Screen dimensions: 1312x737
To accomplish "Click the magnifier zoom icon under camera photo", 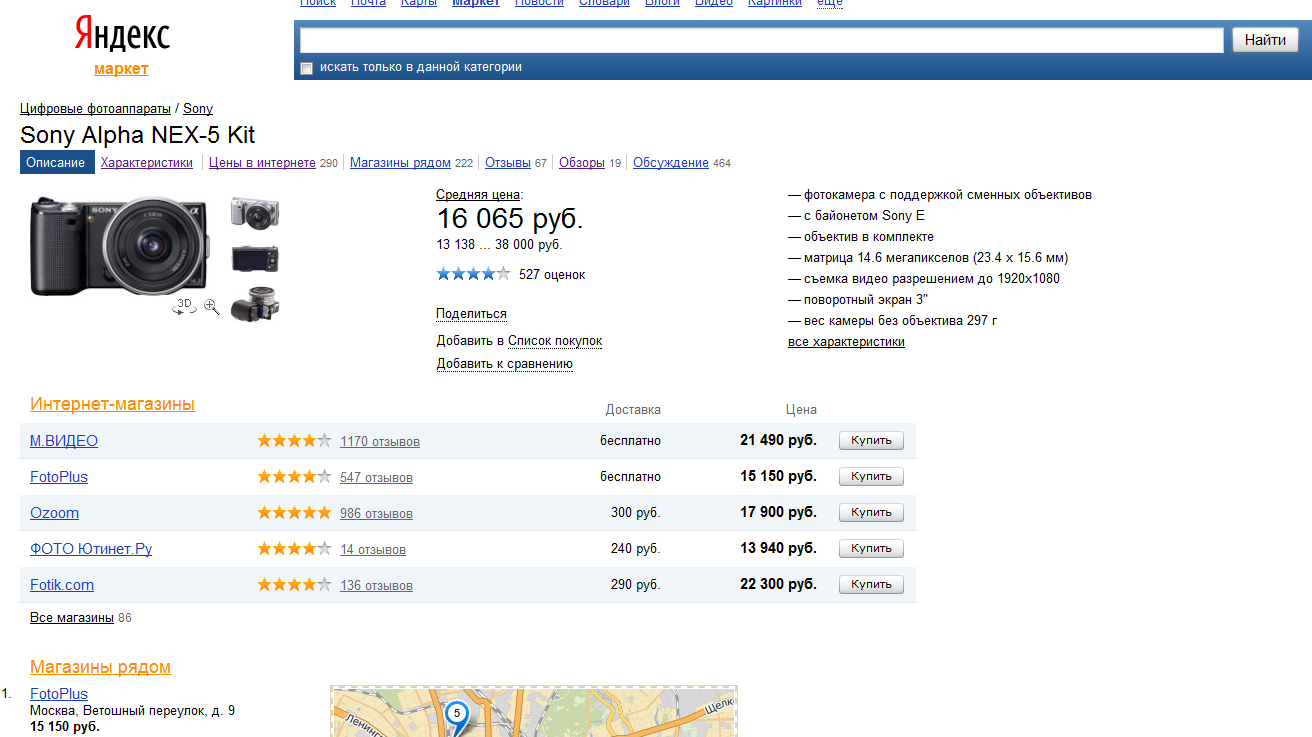I will coord(212,307).
